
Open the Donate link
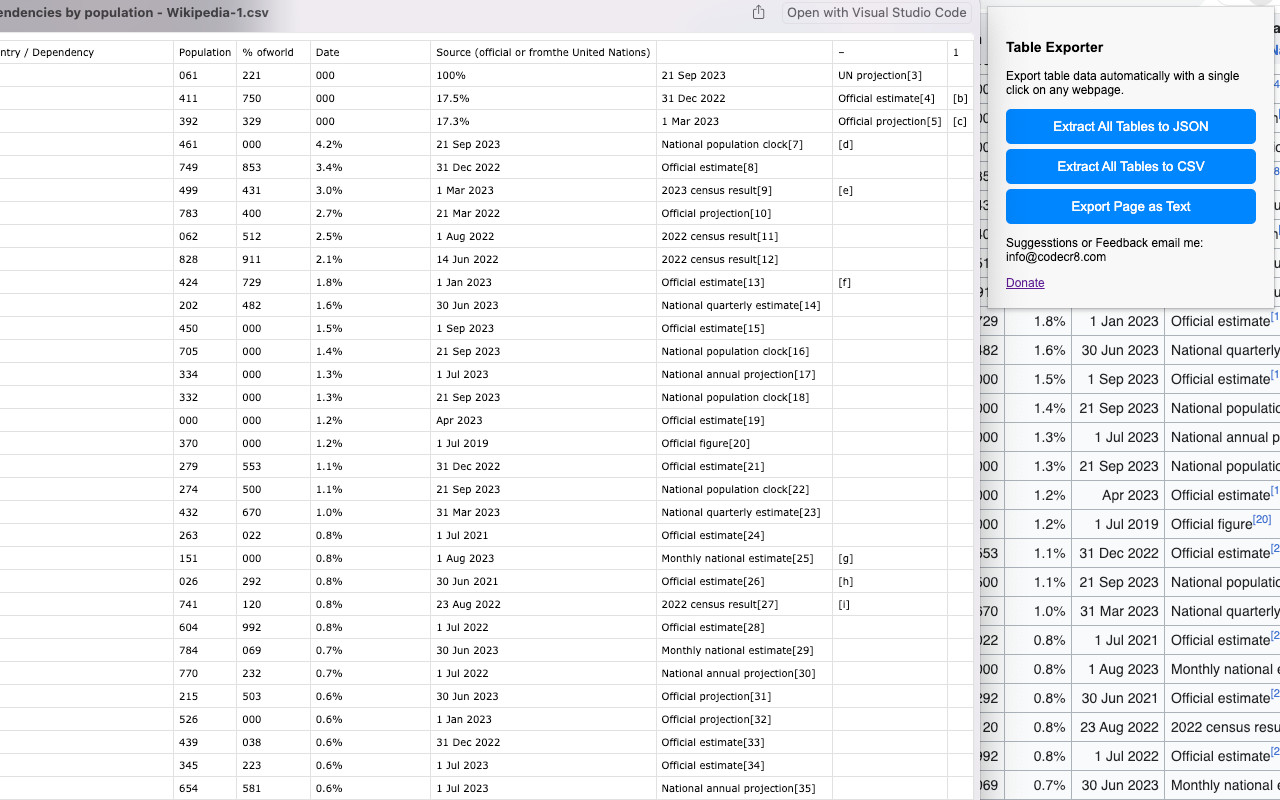1024,283
